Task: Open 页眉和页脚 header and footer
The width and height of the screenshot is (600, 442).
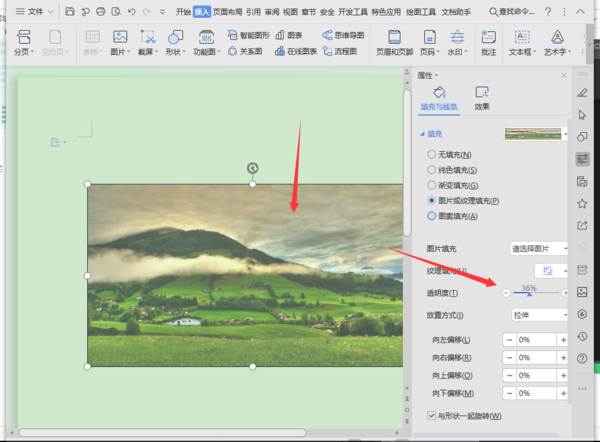Action: pos(395,43)
